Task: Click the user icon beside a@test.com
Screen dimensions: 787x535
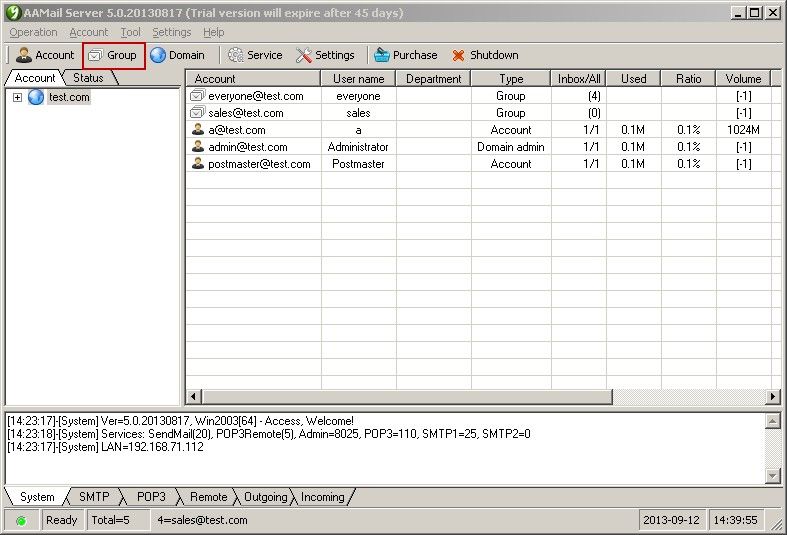Action: tap(198, 129)
